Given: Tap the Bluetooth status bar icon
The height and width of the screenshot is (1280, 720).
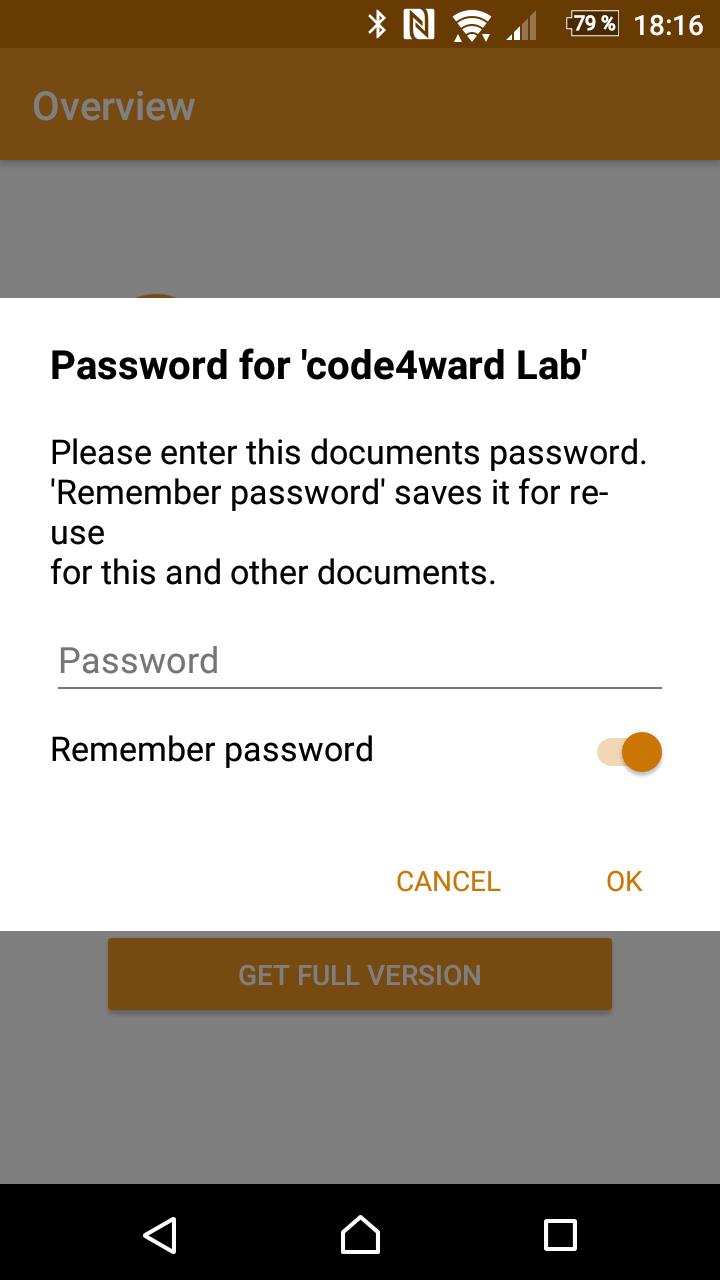Looking at the screenshot, I should [377, 24].
